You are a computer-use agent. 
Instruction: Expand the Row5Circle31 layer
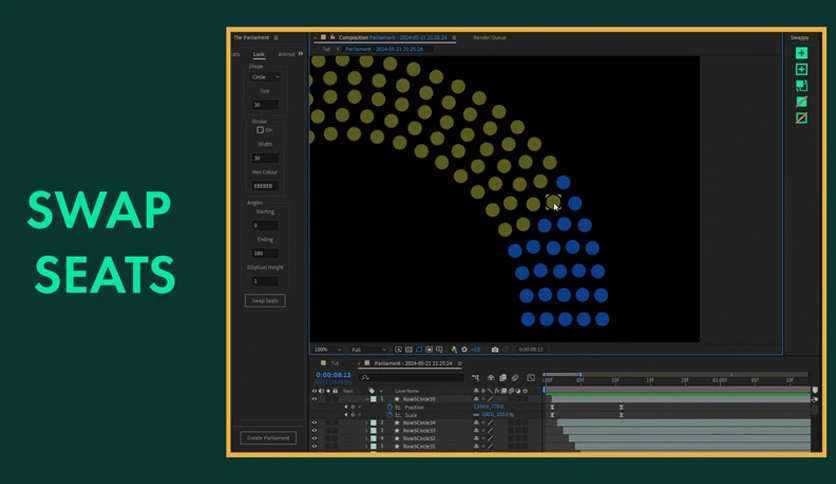coord(367,447)
